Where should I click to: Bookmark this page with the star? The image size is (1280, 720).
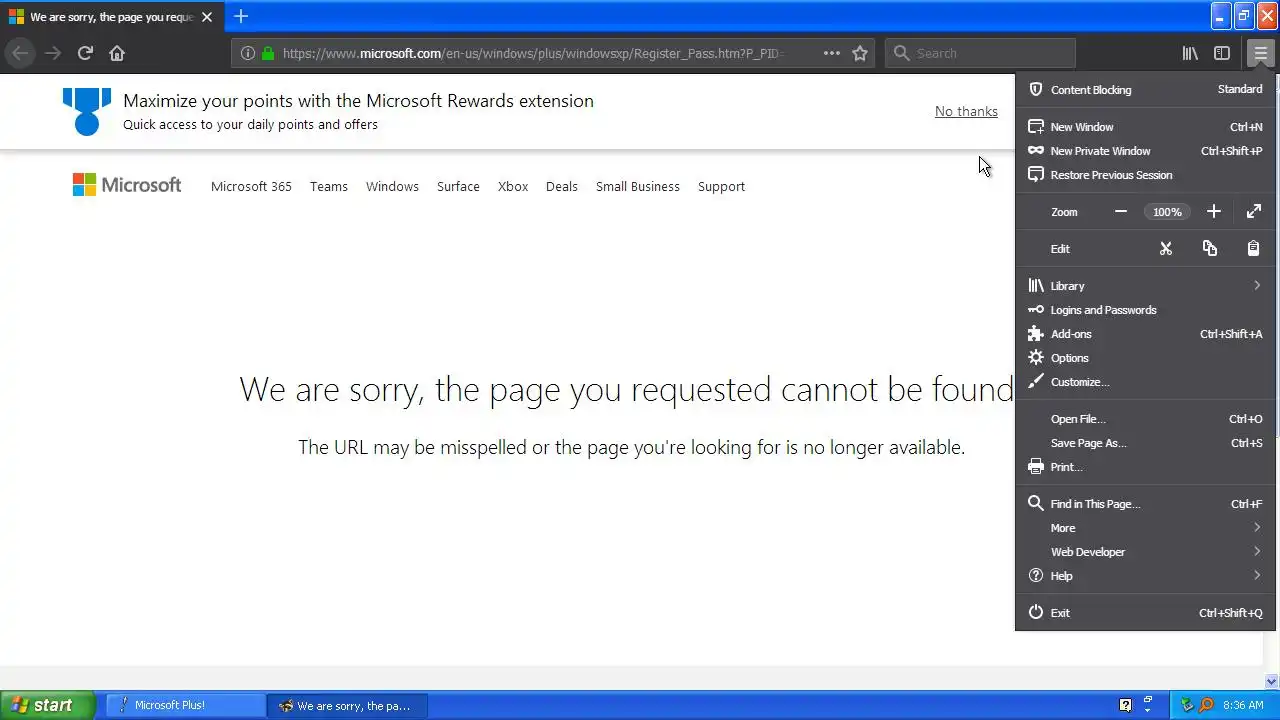click(x=860, y=53)
